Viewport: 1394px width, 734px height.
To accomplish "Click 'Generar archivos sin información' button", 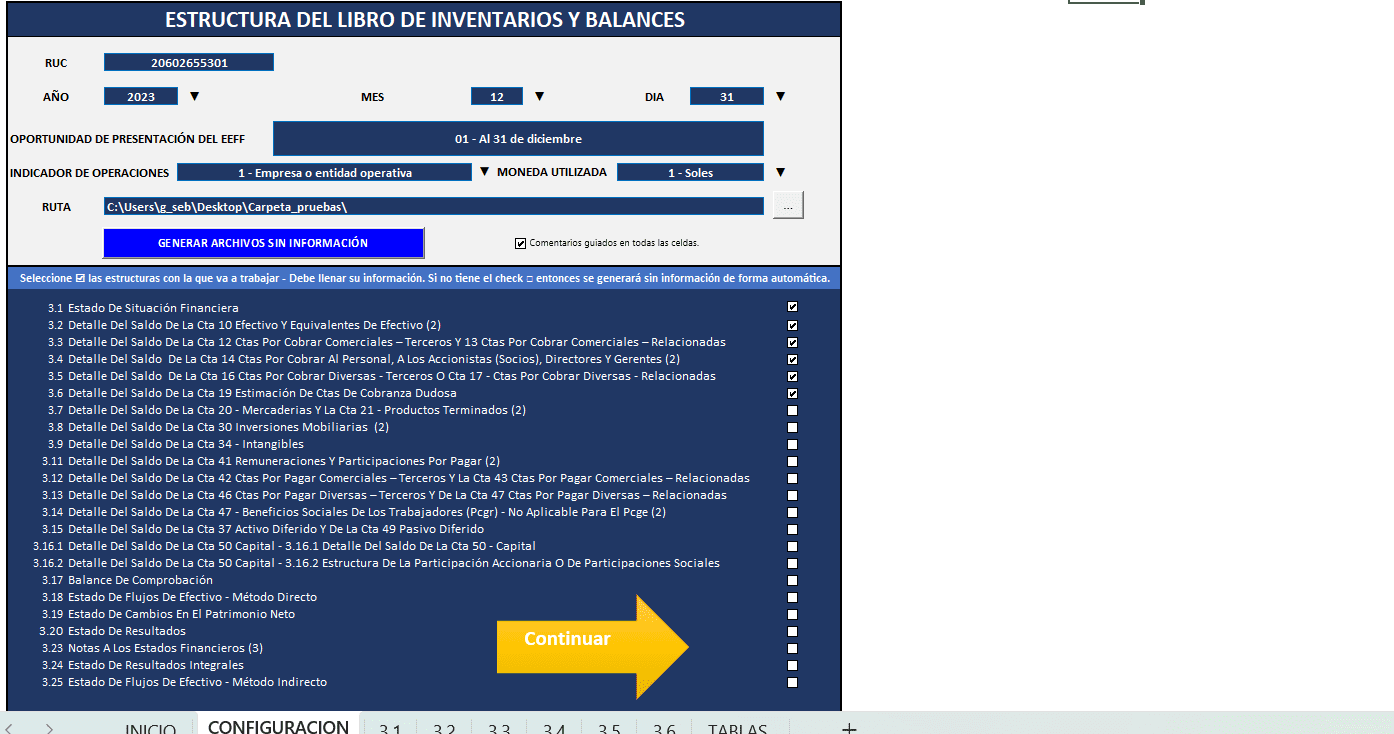I will click(x=263, y=243).
